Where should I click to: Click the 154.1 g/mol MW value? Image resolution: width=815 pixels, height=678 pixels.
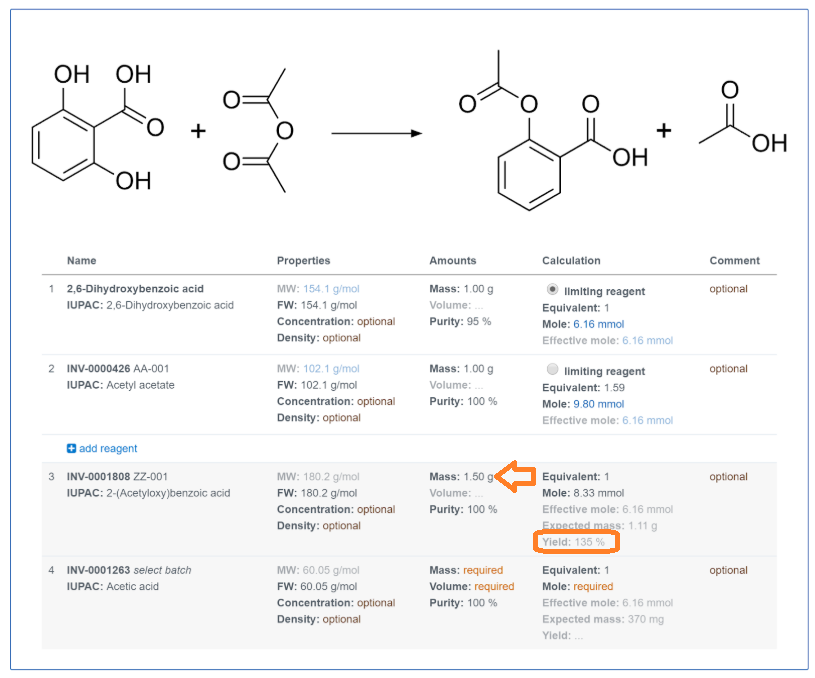[x=331, y=289]
